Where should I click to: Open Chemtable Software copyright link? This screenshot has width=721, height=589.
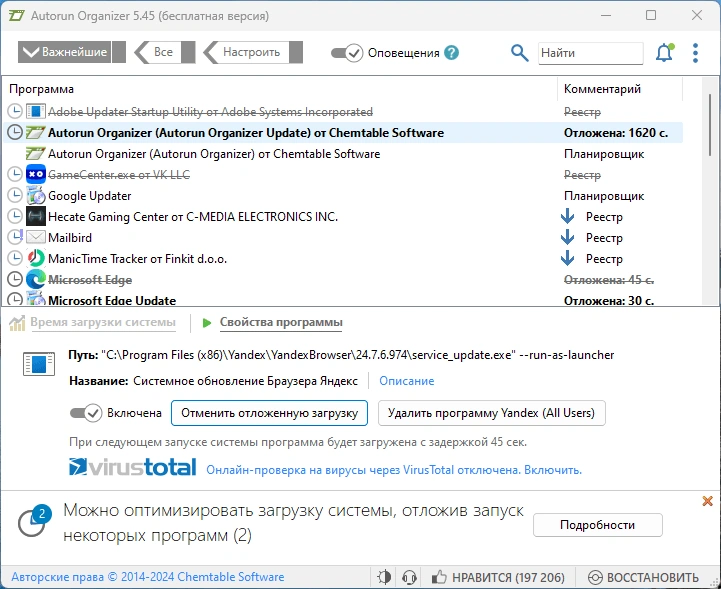[x=148, y=577]
